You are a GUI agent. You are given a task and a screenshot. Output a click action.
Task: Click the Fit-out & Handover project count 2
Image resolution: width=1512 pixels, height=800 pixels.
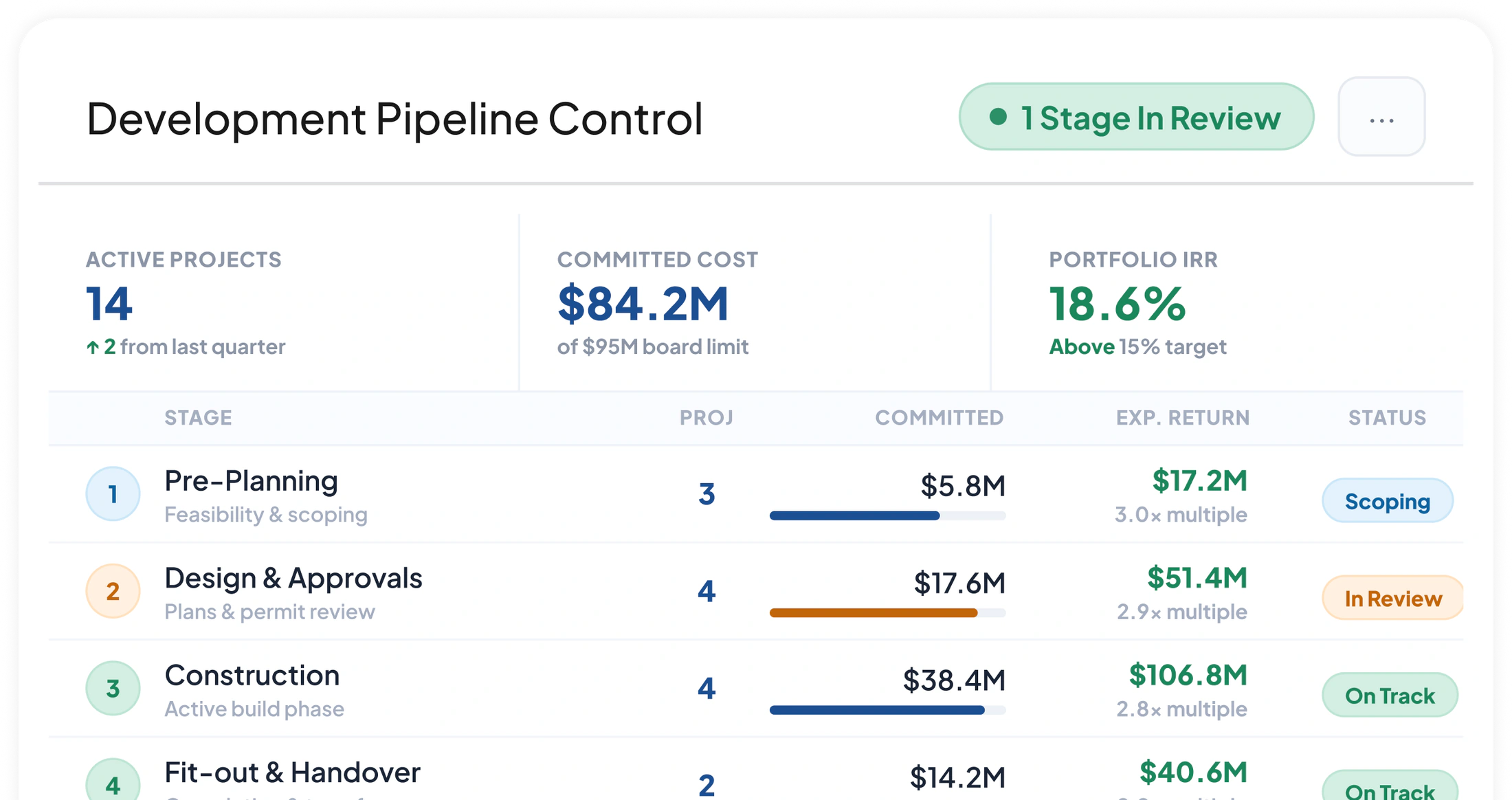pyautogui.click(x=707, y=785)
